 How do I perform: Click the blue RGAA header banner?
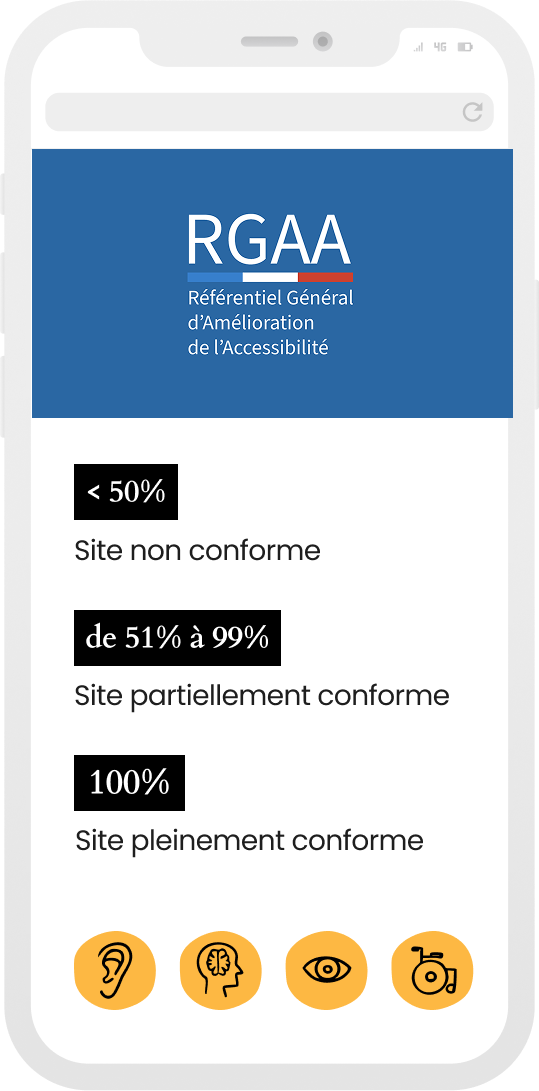[272, 283]
